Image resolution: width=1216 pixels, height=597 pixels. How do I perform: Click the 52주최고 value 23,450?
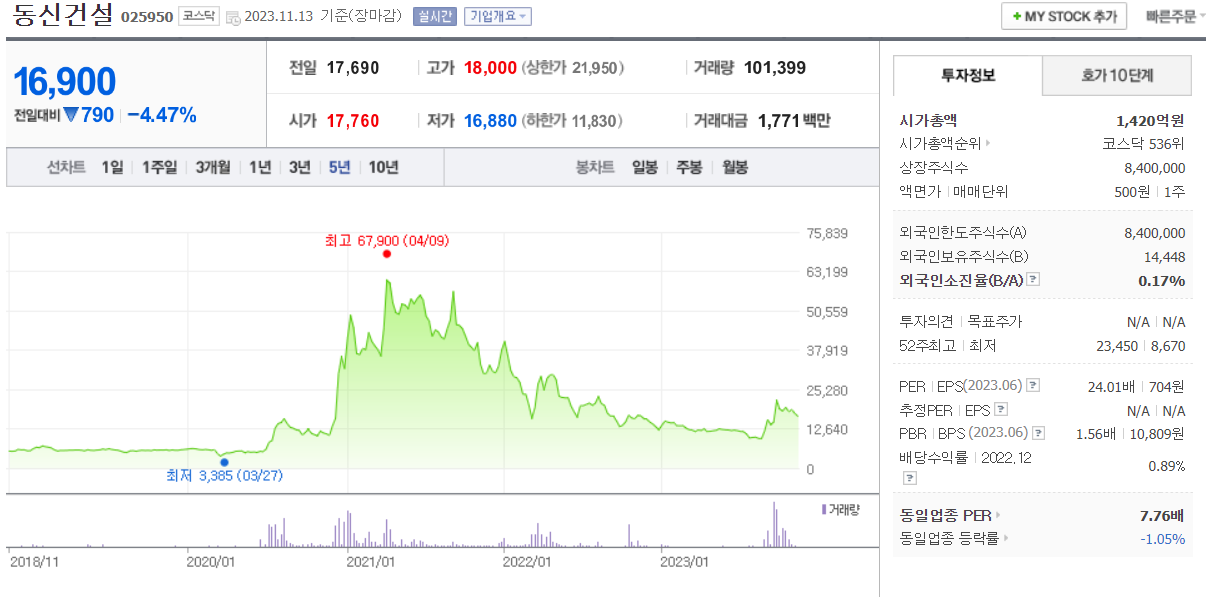1117,346
